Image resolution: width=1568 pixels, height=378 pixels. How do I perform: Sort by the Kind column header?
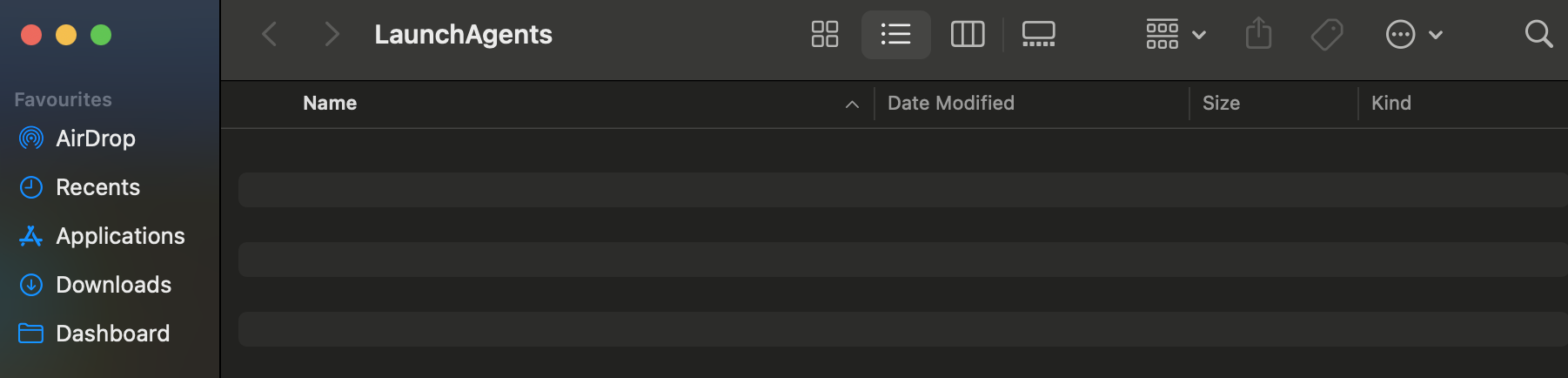(1390, 104)
